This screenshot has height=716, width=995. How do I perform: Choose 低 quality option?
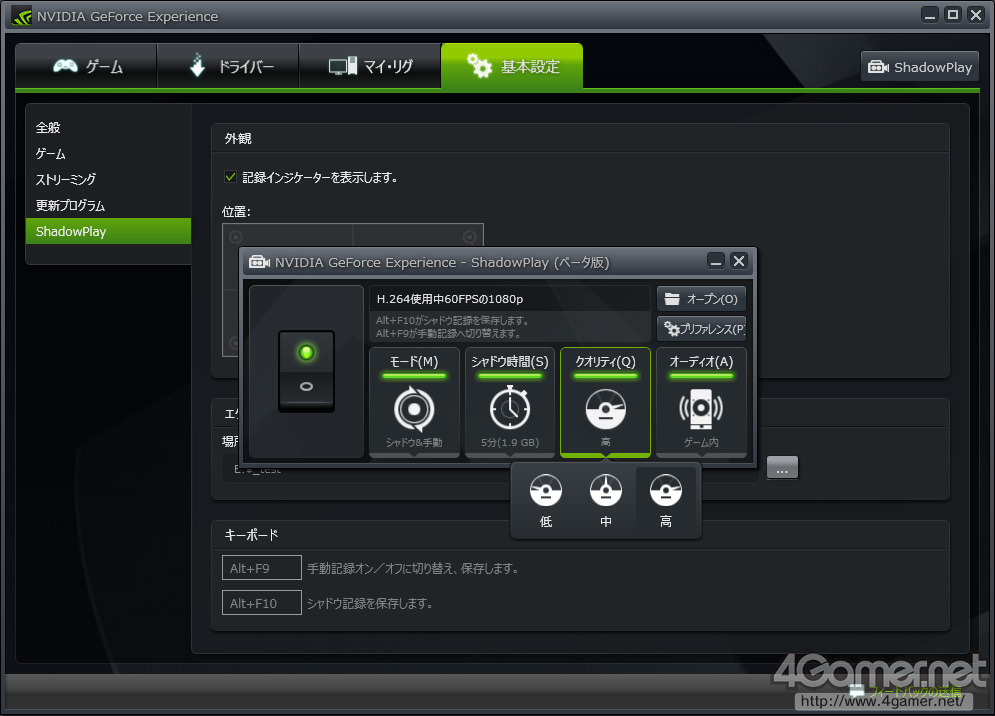coord(546,501)
